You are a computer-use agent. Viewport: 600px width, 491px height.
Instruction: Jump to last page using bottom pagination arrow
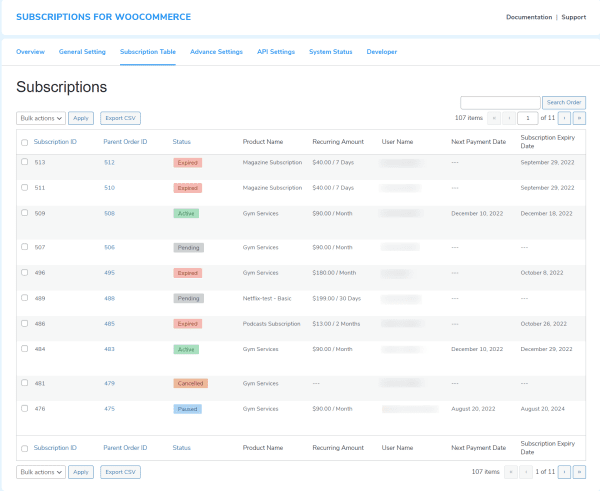[579, 471]
